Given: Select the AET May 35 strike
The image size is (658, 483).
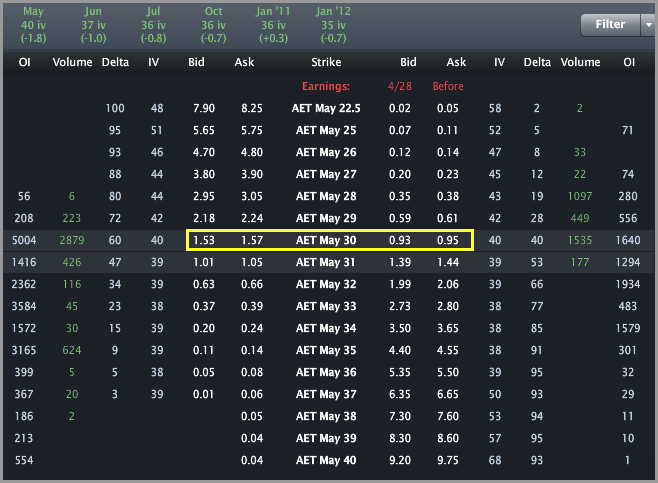Looking at the screenshot, I should tap(326, 350).
